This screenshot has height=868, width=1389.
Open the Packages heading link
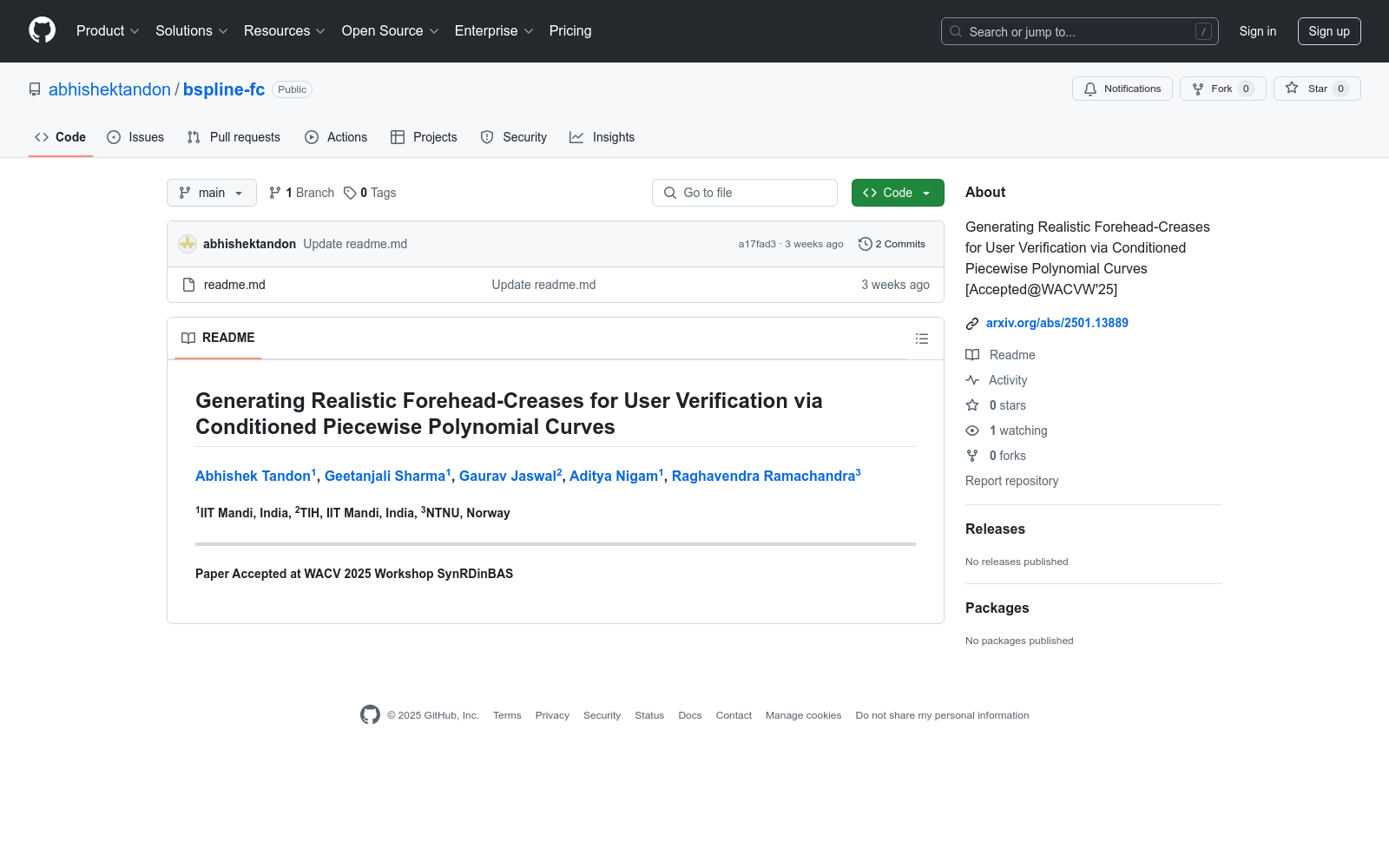tap(997, 608)
